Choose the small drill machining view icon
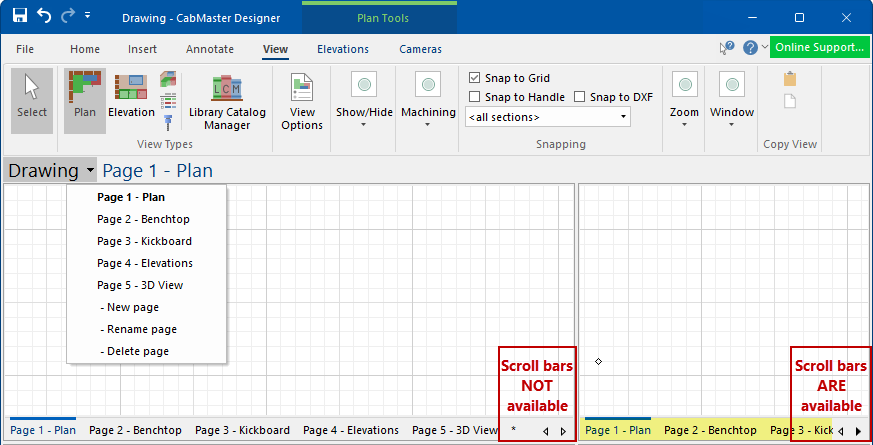873x445 pixels. tap(168, 123)
